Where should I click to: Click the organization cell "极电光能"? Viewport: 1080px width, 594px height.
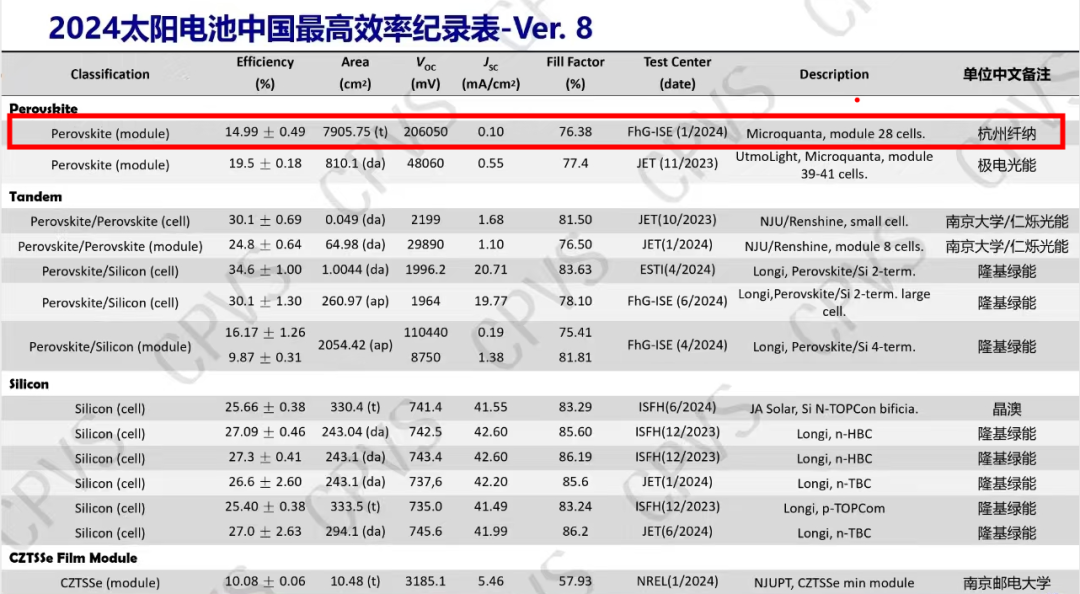tap(1006, 165)
